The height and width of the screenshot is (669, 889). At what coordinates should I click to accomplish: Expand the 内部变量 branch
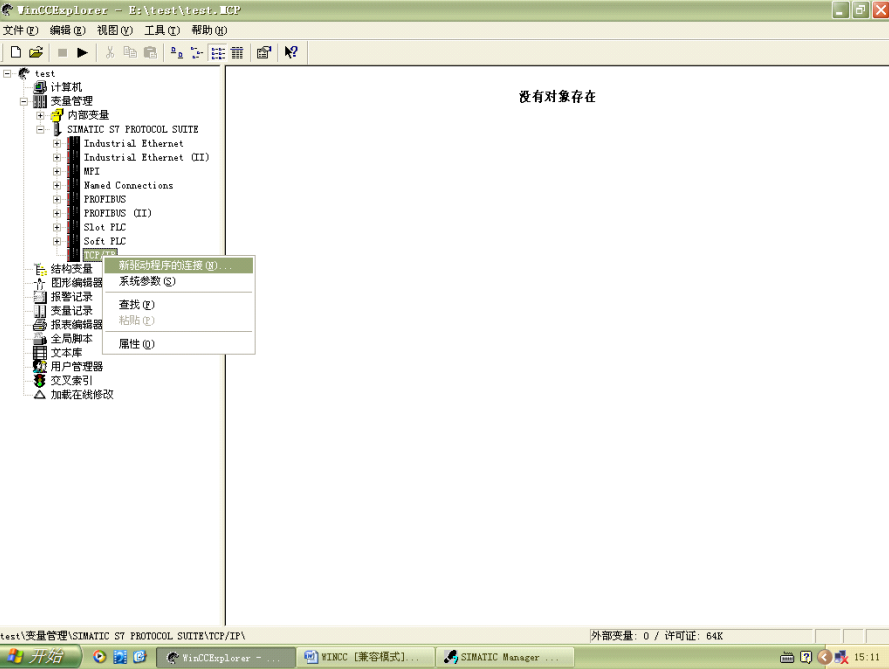tap(40, 116)
